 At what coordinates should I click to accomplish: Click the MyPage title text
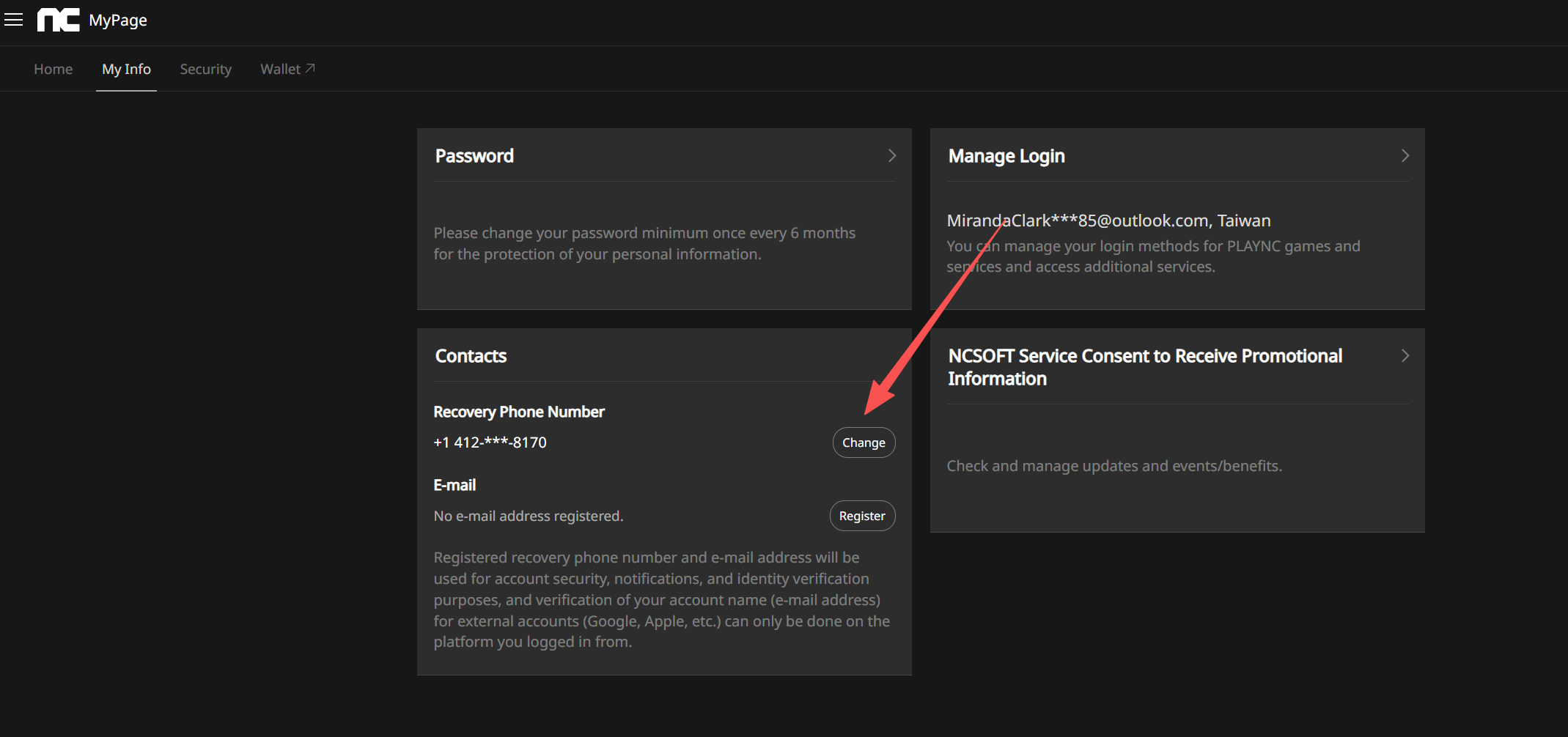coord(118,20)
